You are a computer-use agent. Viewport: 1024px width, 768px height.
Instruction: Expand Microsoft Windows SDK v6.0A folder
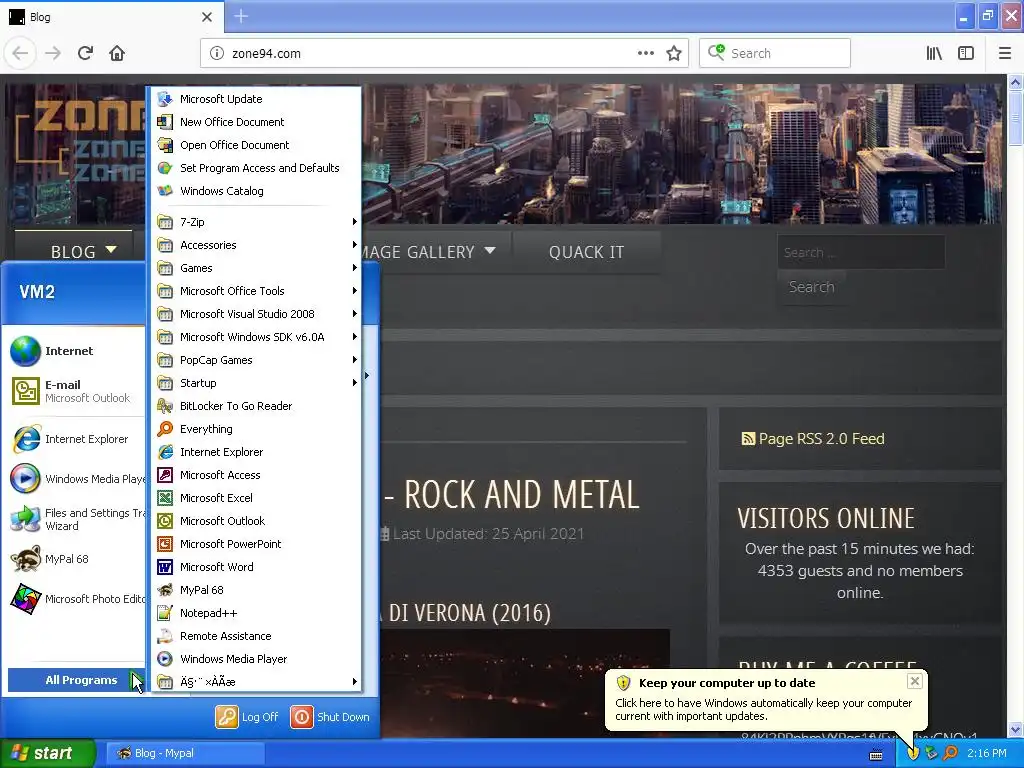coord(257,337)
